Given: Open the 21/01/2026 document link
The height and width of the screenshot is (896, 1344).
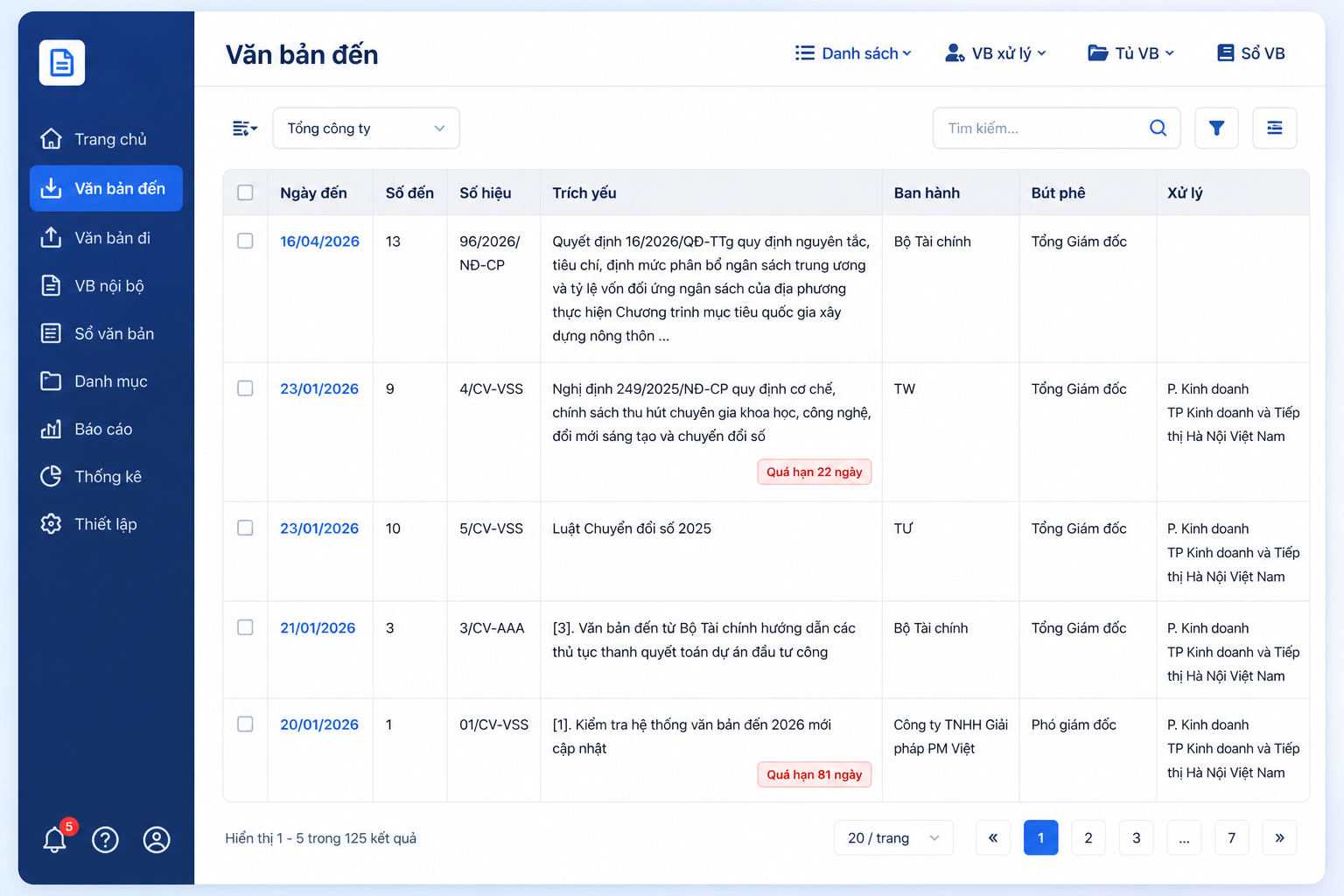Looking at the screenshot, I should pos(318,628).
